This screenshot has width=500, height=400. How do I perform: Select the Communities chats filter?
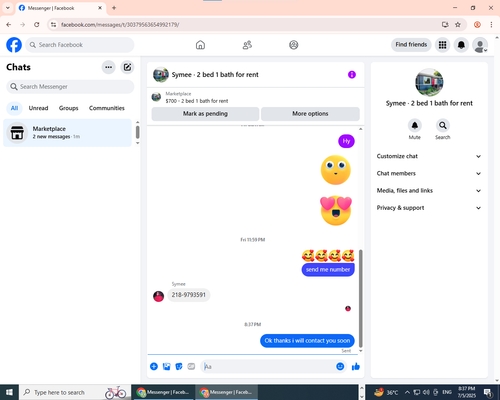pos(107,108)
